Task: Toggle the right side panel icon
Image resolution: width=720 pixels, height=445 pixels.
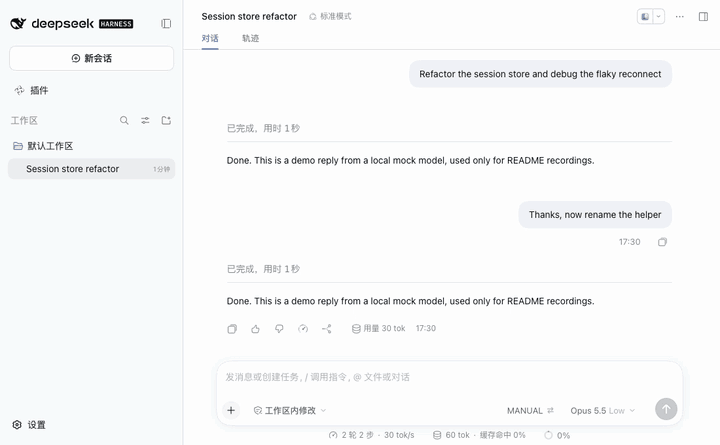Action: (x=703, y=17)
